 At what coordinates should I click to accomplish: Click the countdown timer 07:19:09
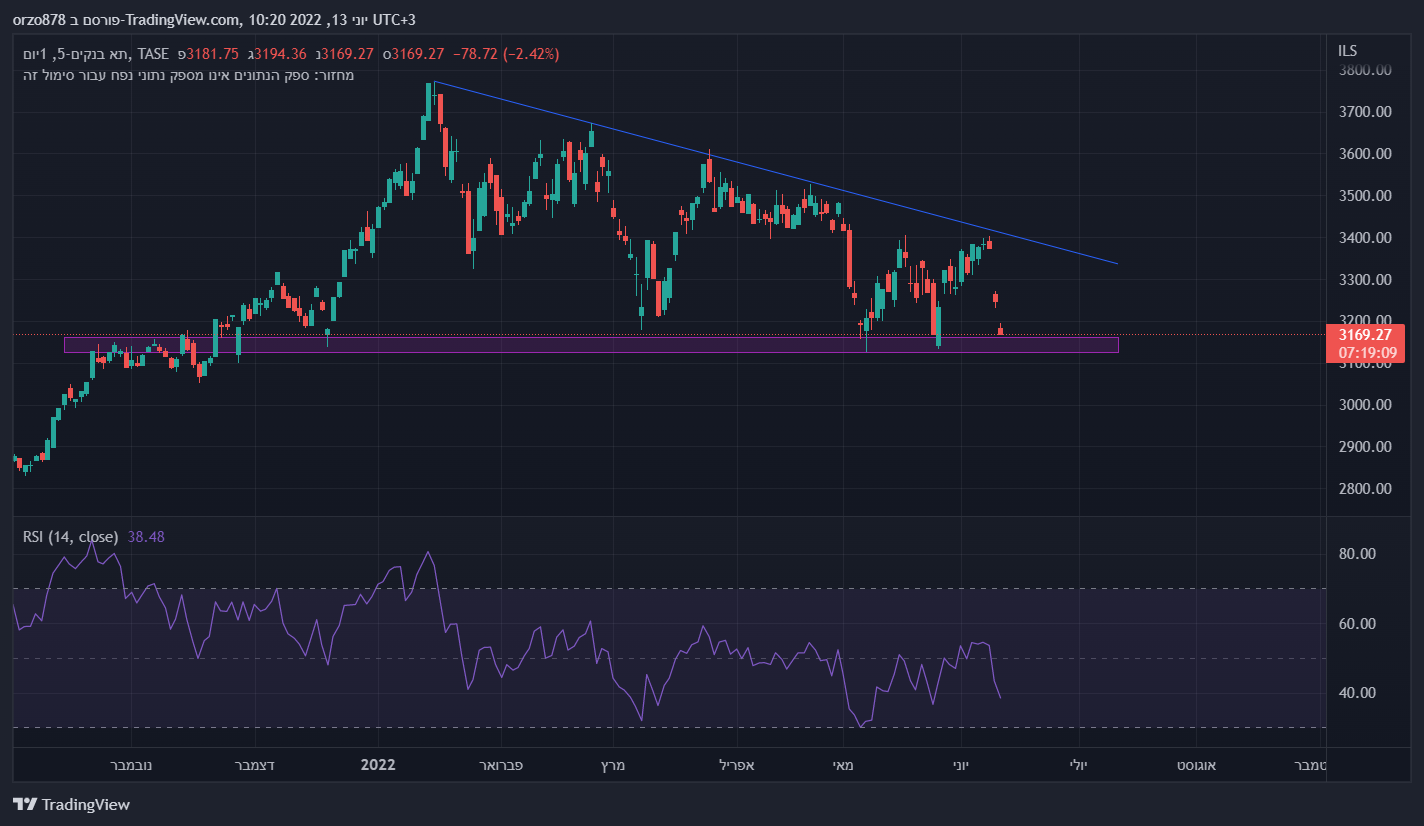[1365, 353]
